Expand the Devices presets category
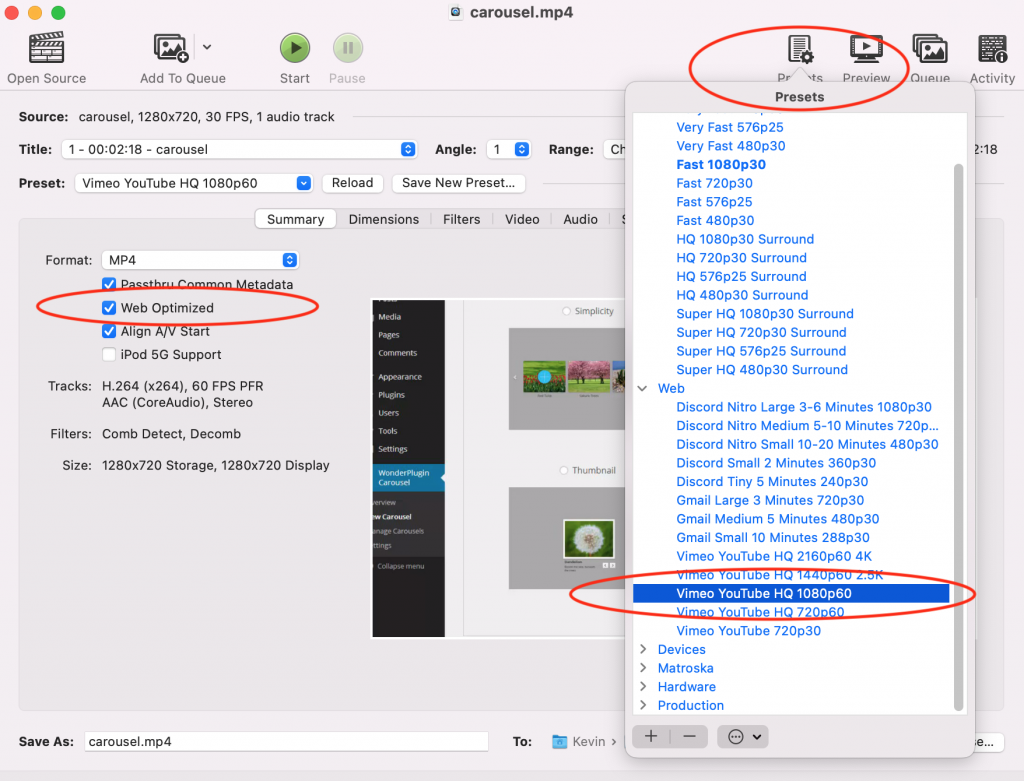This screenshot has width=1024, height=781. point(645,649)
